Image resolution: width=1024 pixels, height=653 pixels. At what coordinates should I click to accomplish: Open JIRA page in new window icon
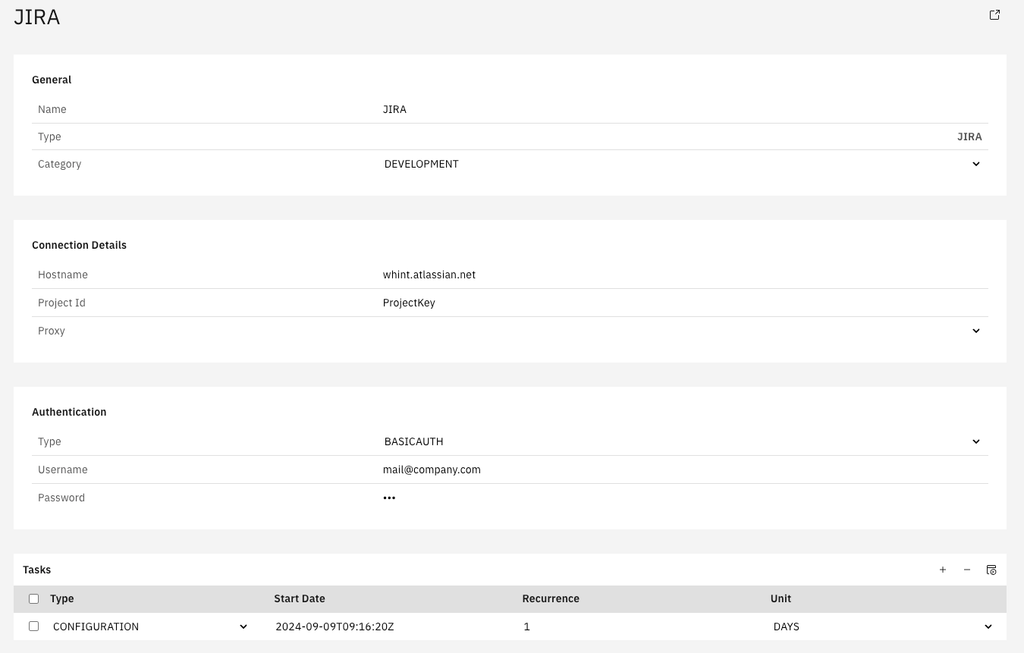994,15
